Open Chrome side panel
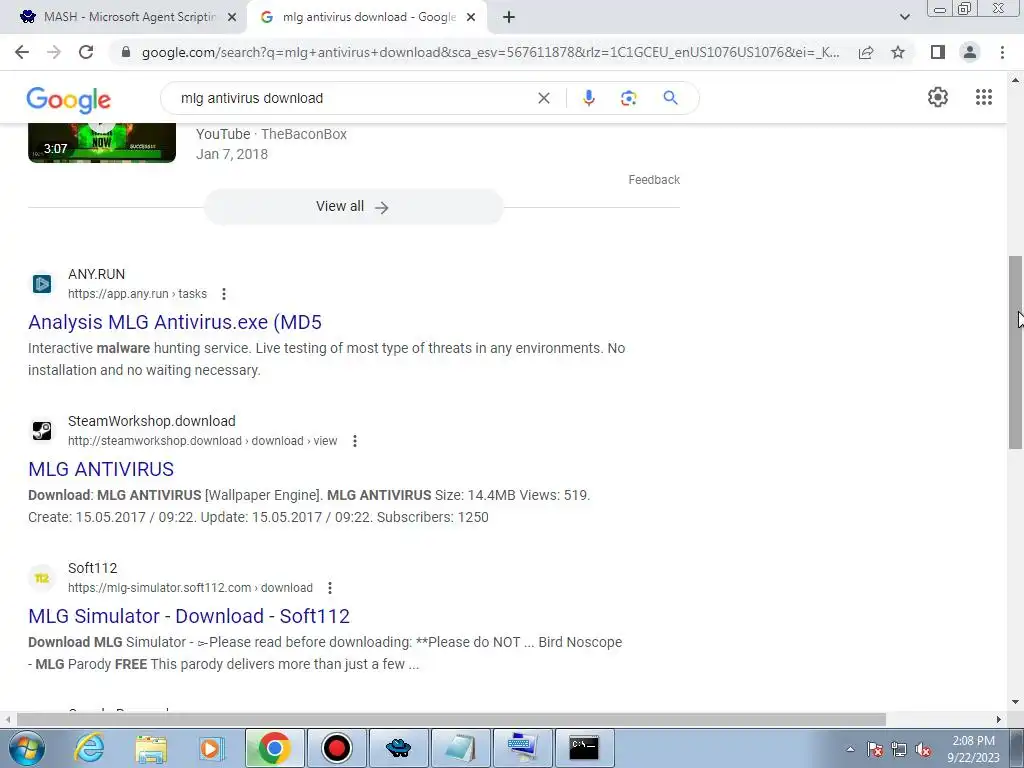The height and width of the screenshot is (768, 1024). point(938,52)
